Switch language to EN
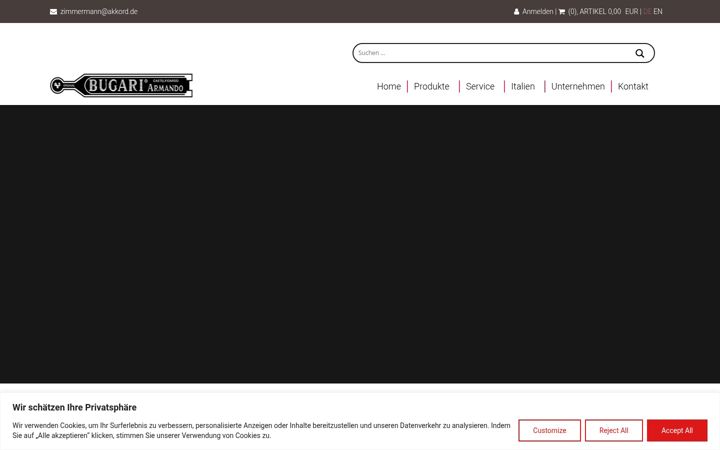The image size is (720, 450). point(658,11)
